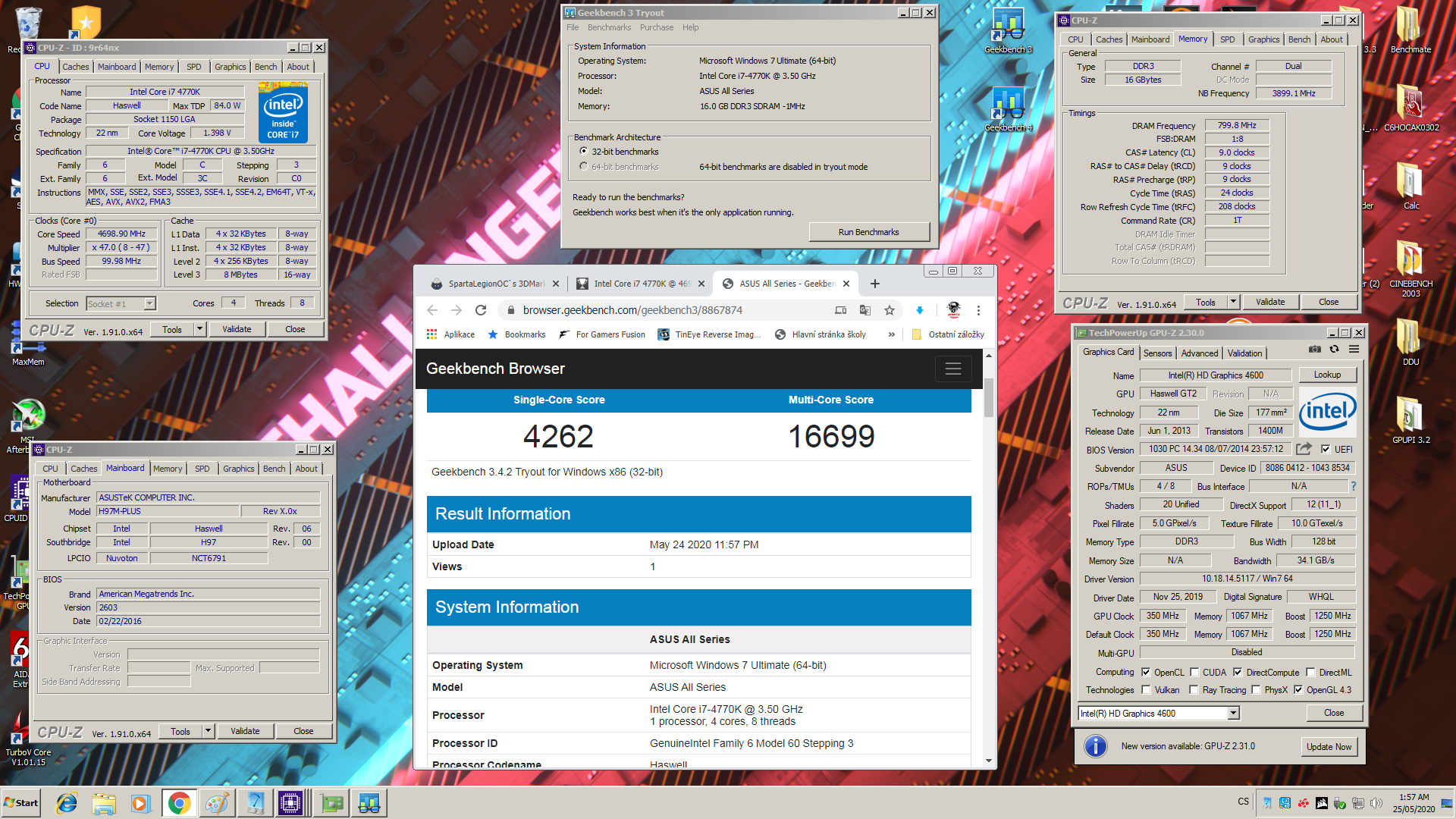Open the Socket #1 selection dropdown
The width and height of the screenshot is (1456, 819).
coord(149,303)
